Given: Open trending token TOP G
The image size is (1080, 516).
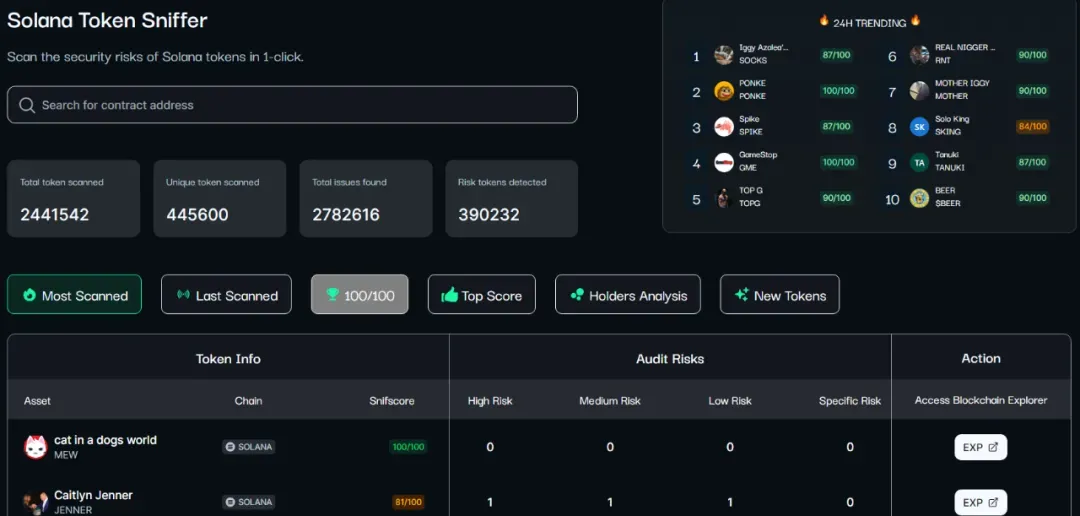Looking at the screenshot, I should pyautogui.click(x=751, y=191).
